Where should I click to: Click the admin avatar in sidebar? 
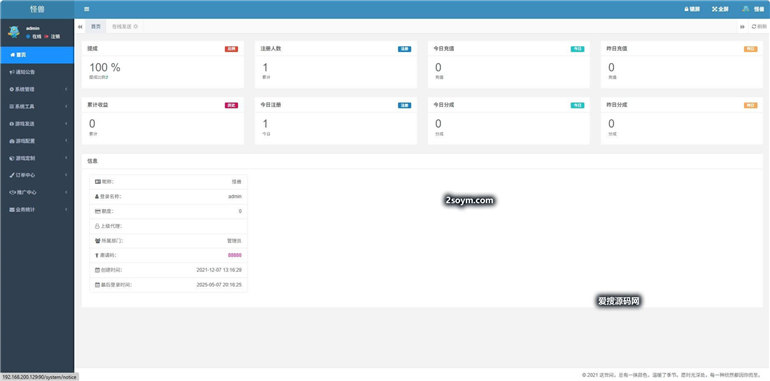point(14,32)
